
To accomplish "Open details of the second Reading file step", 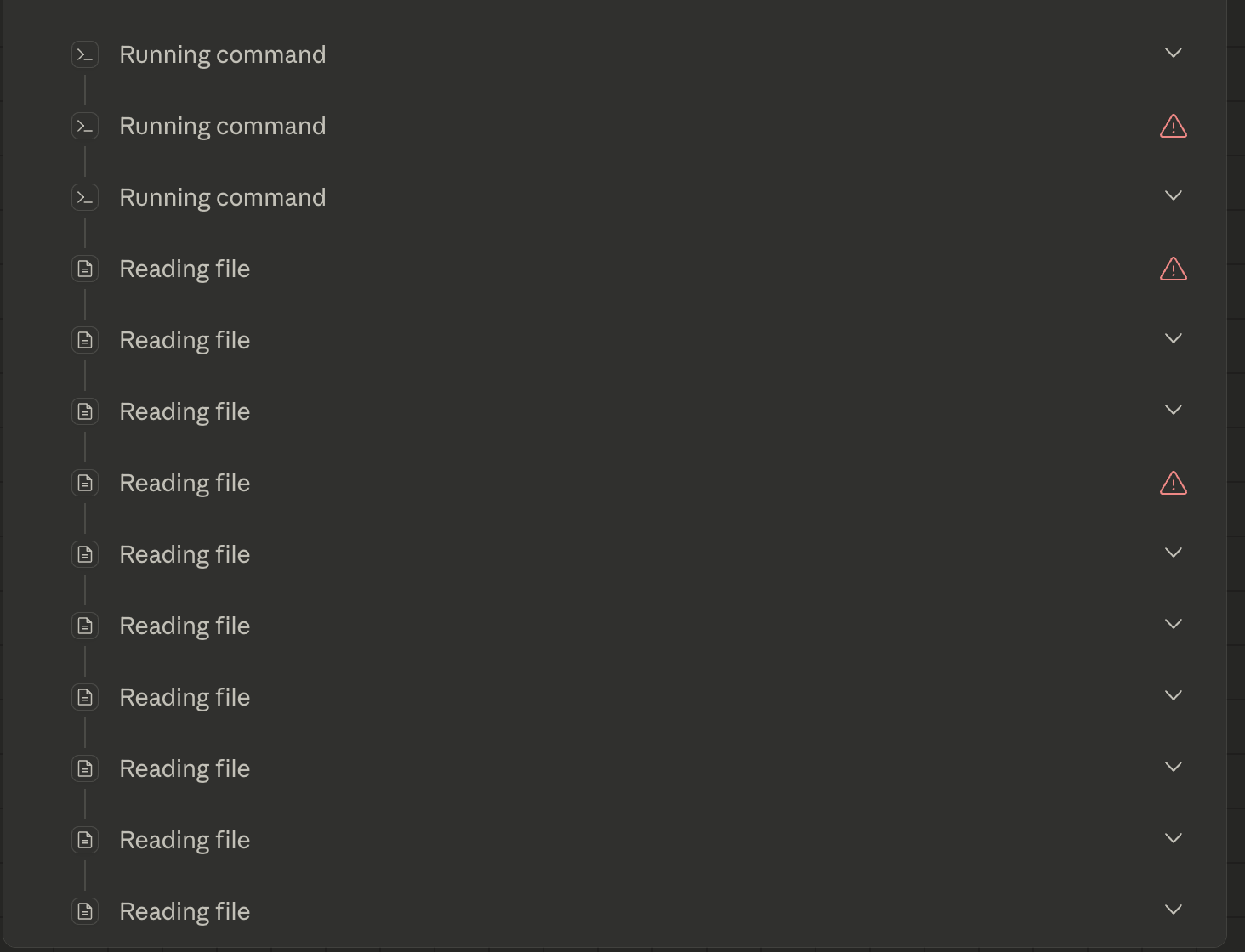I will [x=1173, y=338].
